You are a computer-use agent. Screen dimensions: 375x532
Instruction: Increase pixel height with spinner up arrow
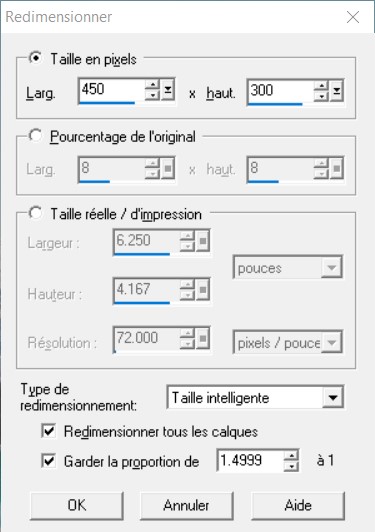click(x=321, y=85)
